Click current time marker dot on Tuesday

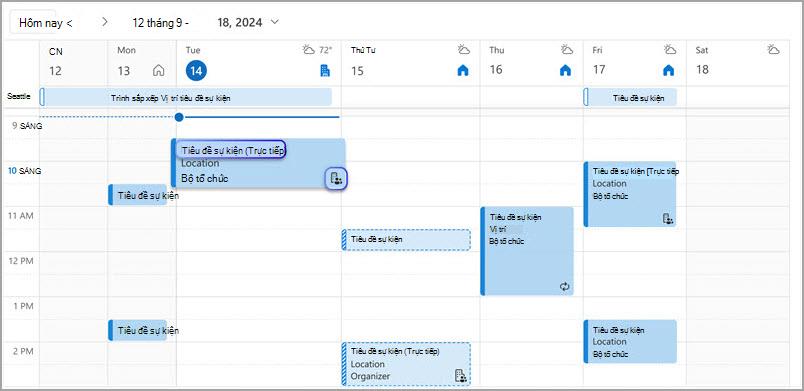tap(179, 117)
